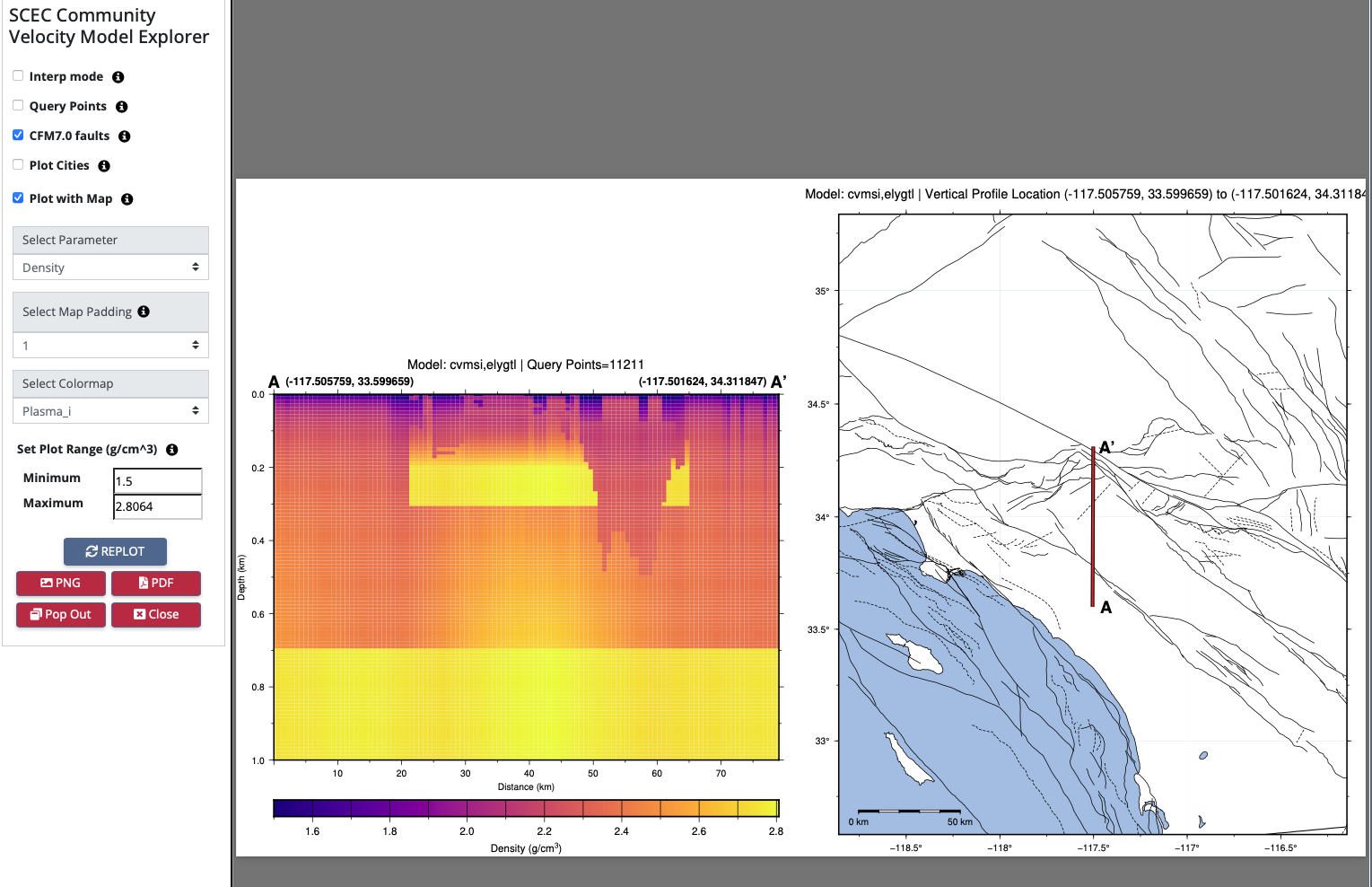1372x887 pixels.
Task: Expand the Map Padding dropdown showing 1
Action: pyautogui.click(x=110, y=346)
